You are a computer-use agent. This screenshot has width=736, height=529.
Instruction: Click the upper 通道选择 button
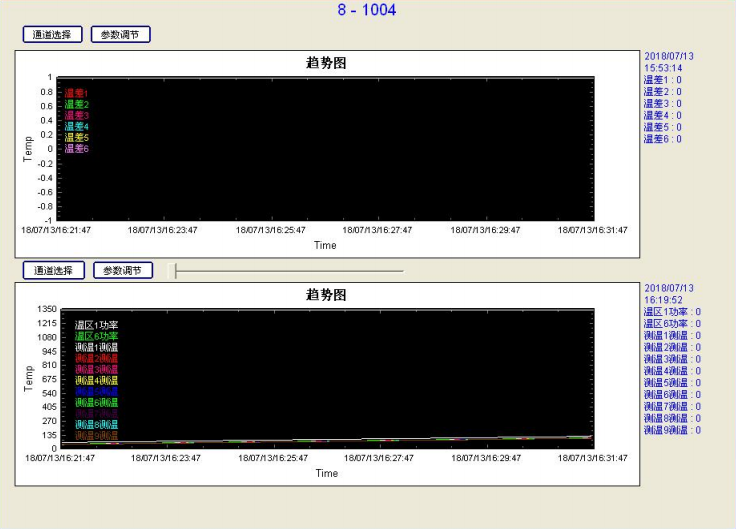coord(52,34)
